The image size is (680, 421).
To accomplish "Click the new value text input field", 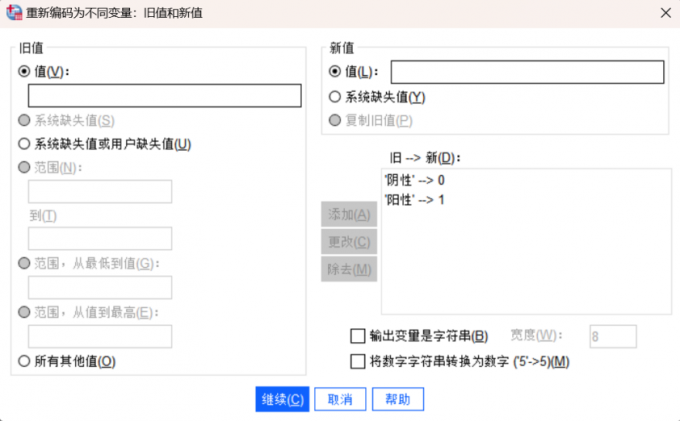I will point(527,72).
